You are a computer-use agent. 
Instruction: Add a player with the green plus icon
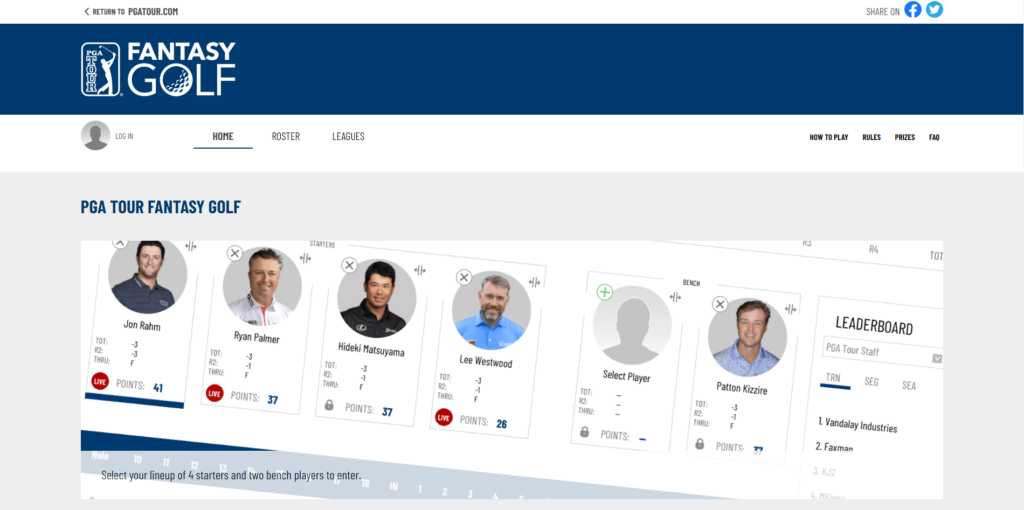point(605,292)
